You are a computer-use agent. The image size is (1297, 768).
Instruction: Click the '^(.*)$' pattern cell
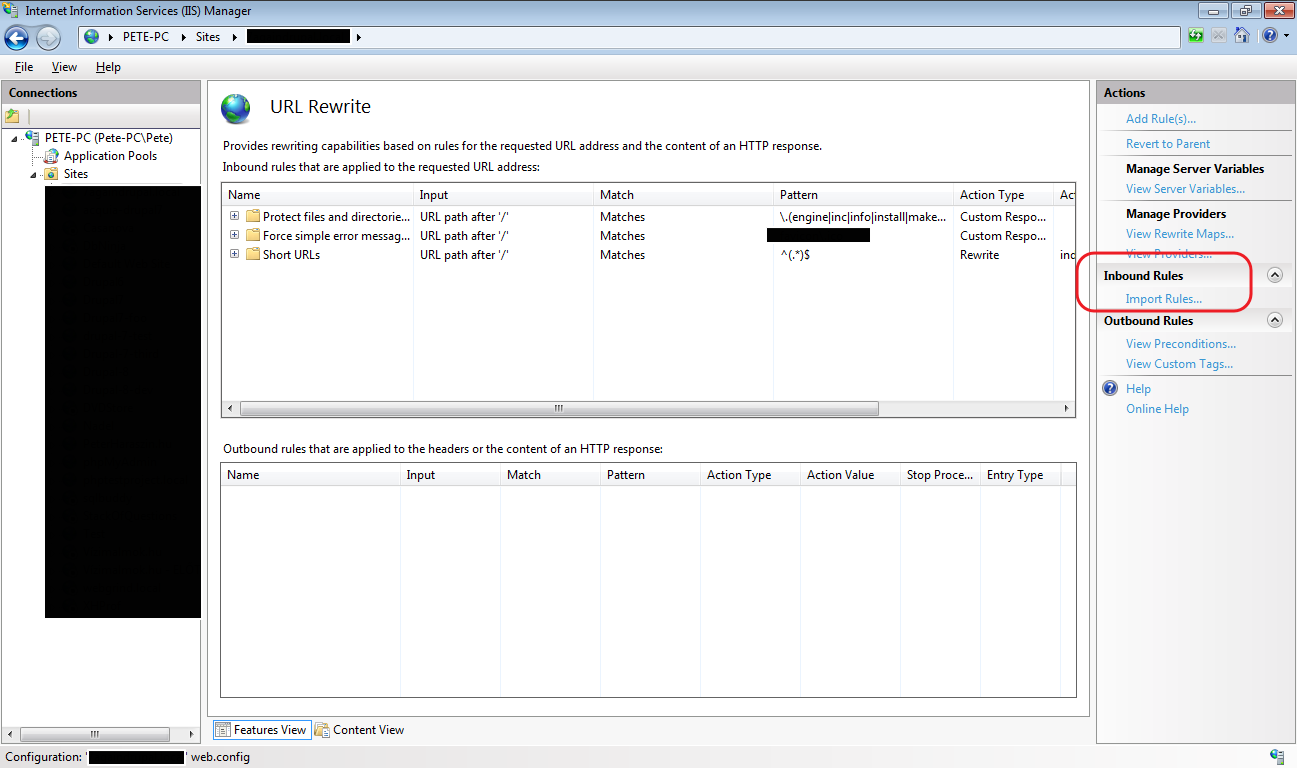coord(795,255)
